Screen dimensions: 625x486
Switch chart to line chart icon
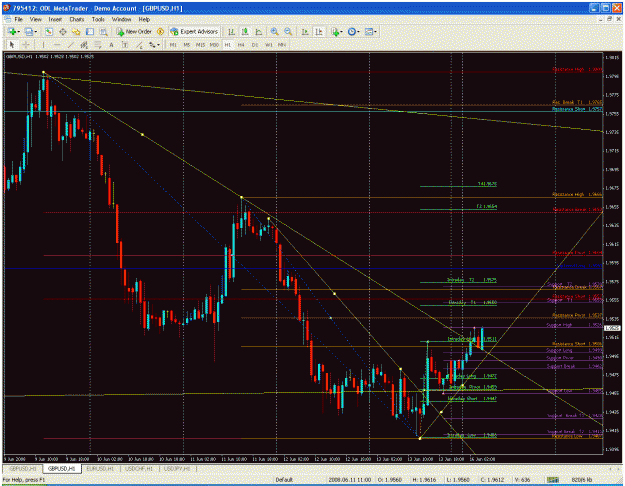pos(259,31)
